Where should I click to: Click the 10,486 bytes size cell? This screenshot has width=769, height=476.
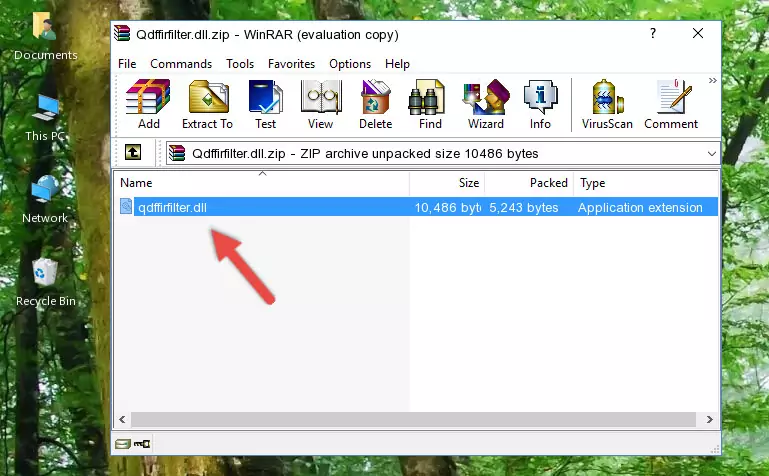pyautogui.click(x=447, y=207)
